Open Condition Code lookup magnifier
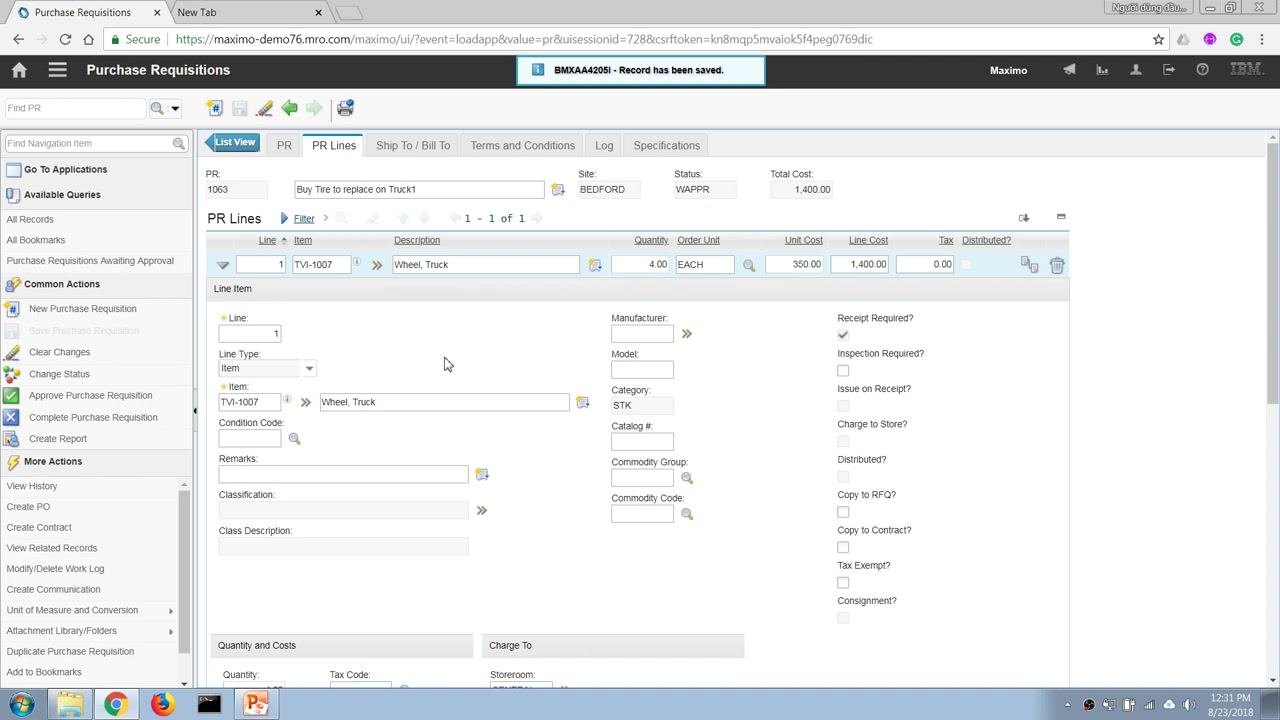This screenshot has height=720, width=1280. 294,439
